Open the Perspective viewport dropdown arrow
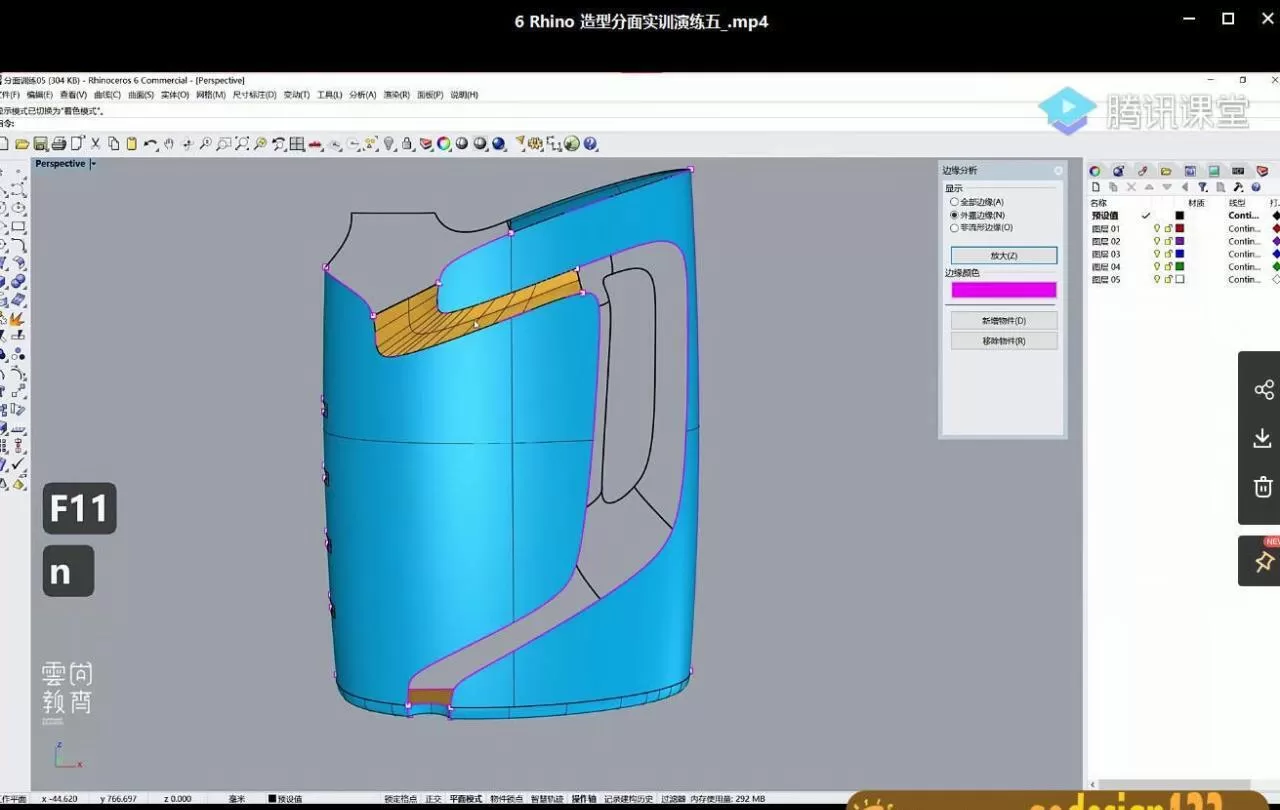 pos(93,164)
